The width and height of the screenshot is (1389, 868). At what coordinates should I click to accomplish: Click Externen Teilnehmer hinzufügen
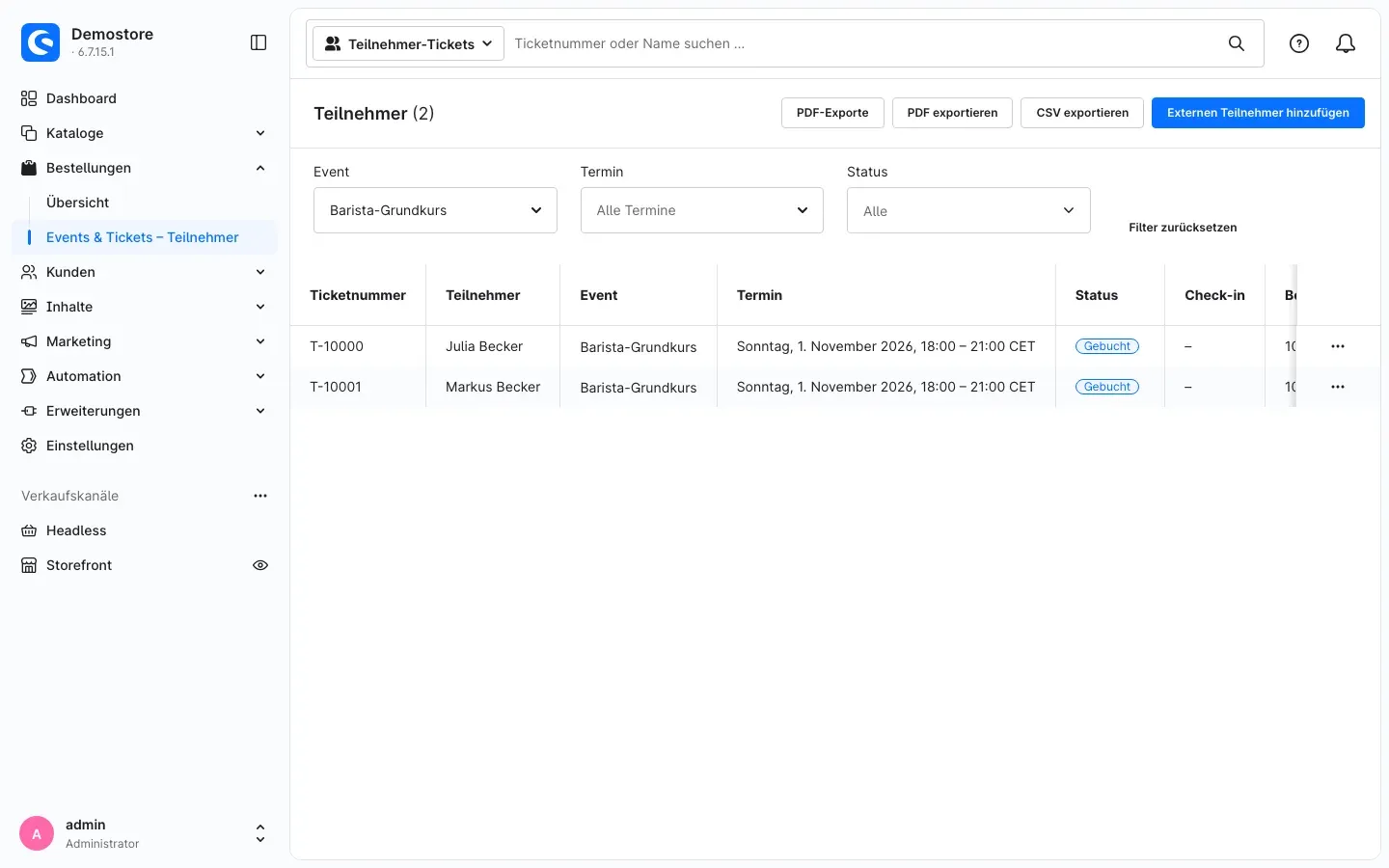1258,113
